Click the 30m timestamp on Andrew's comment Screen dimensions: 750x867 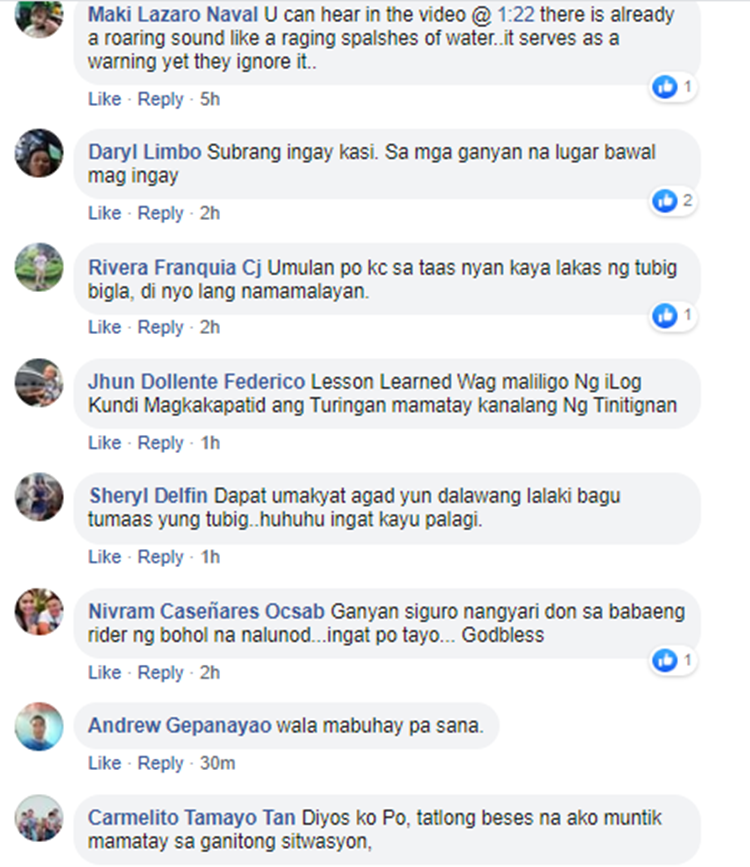coord(217,763)
